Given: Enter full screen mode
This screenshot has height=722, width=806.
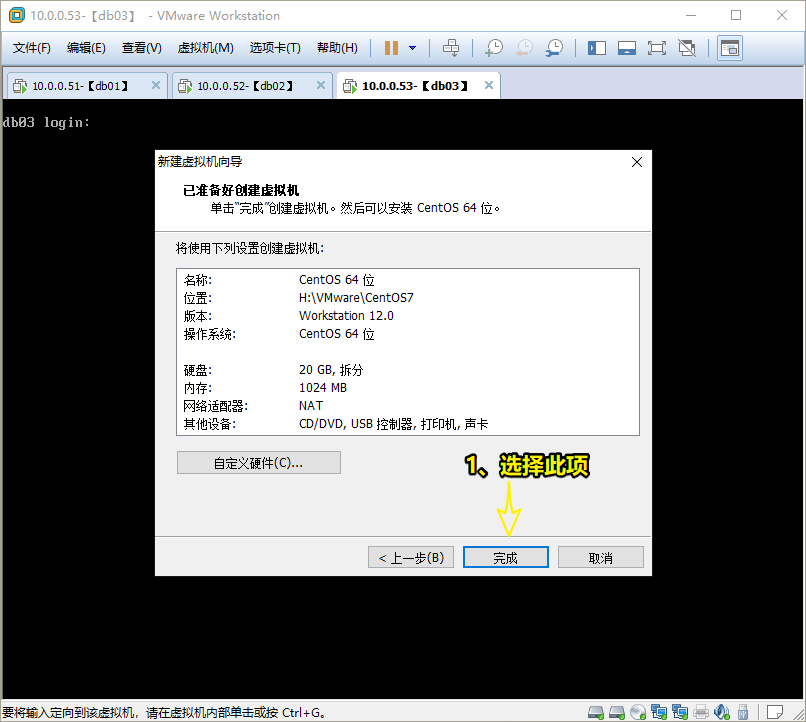Looking at the screenshot, I should (x=656, y=48).
